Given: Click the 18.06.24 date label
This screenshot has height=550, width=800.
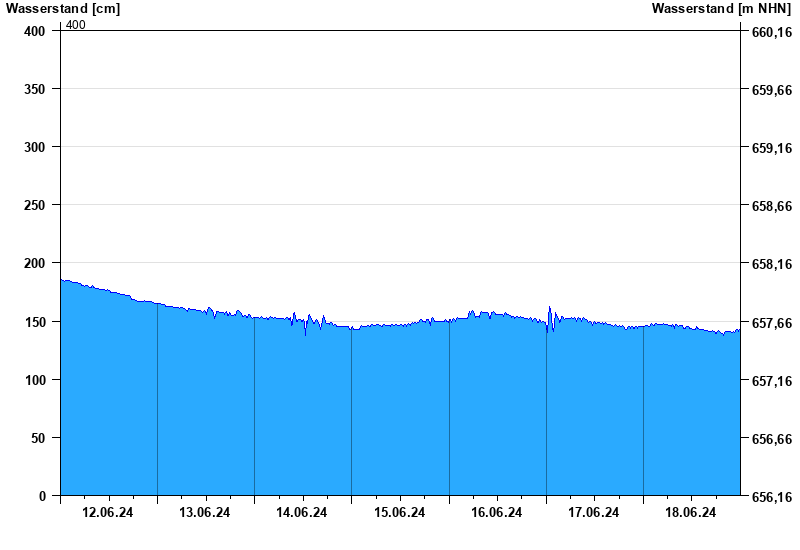Looking at the screenshot, I should [691, 513].
